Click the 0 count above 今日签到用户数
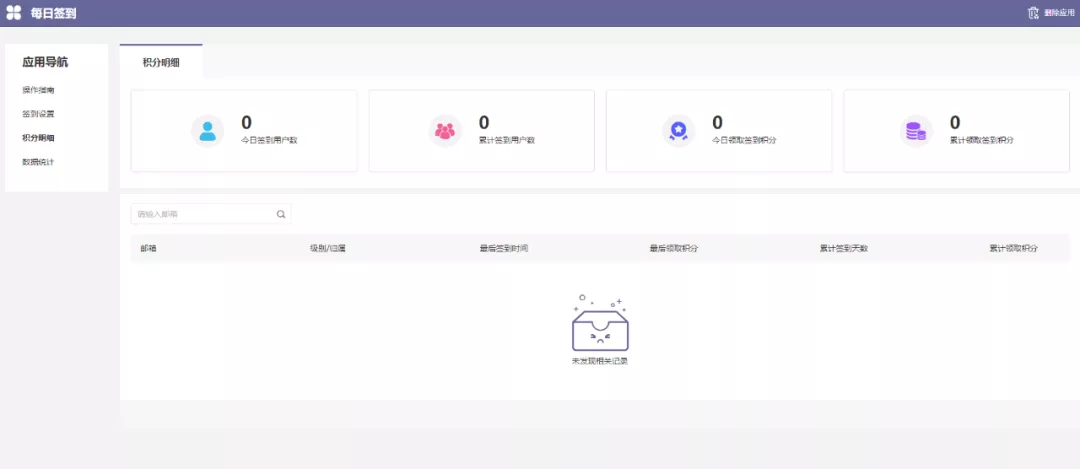 pyautogui.click(x=247, y=123)
